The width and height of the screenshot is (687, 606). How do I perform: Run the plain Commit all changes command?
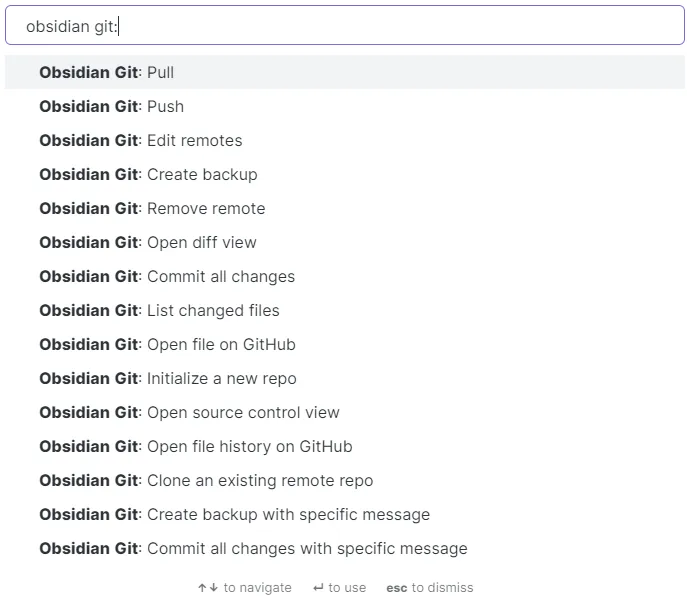coord(167,276)
